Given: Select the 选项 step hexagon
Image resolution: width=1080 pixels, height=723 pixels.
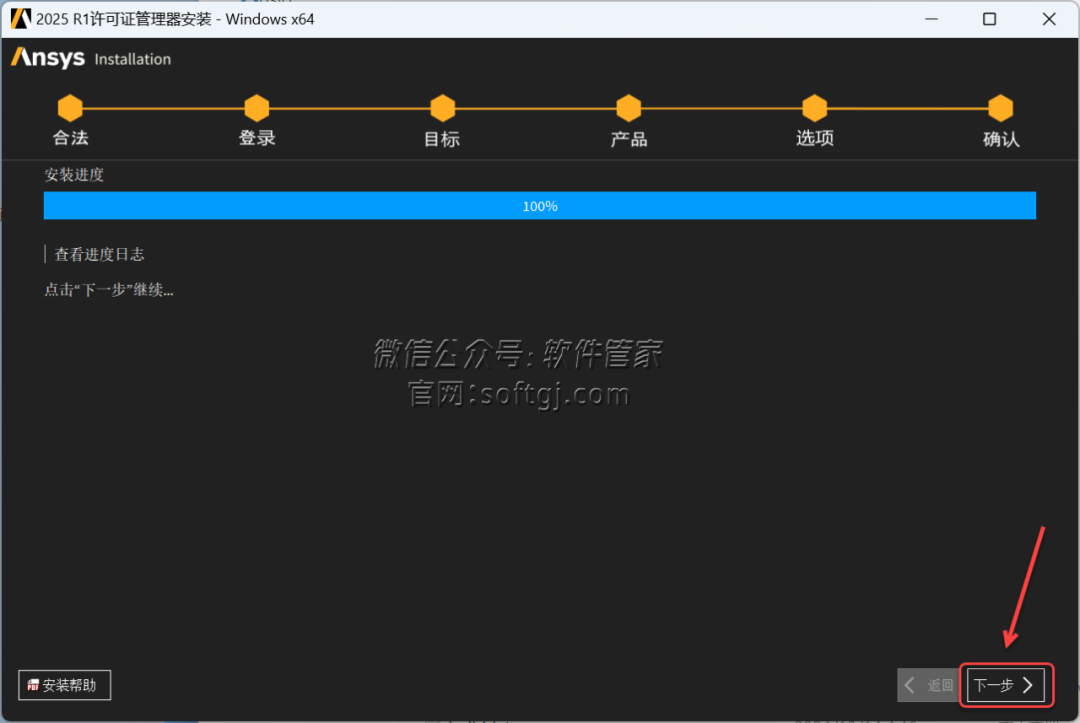Looking at the screenshot, I should click(x=815, y=108).
